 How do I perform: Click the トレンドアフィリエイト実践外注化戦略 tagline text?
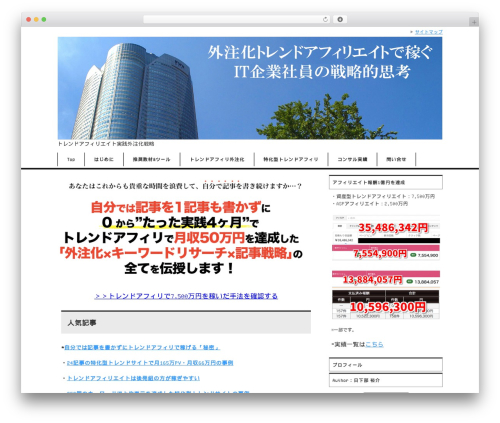point(106,144)
